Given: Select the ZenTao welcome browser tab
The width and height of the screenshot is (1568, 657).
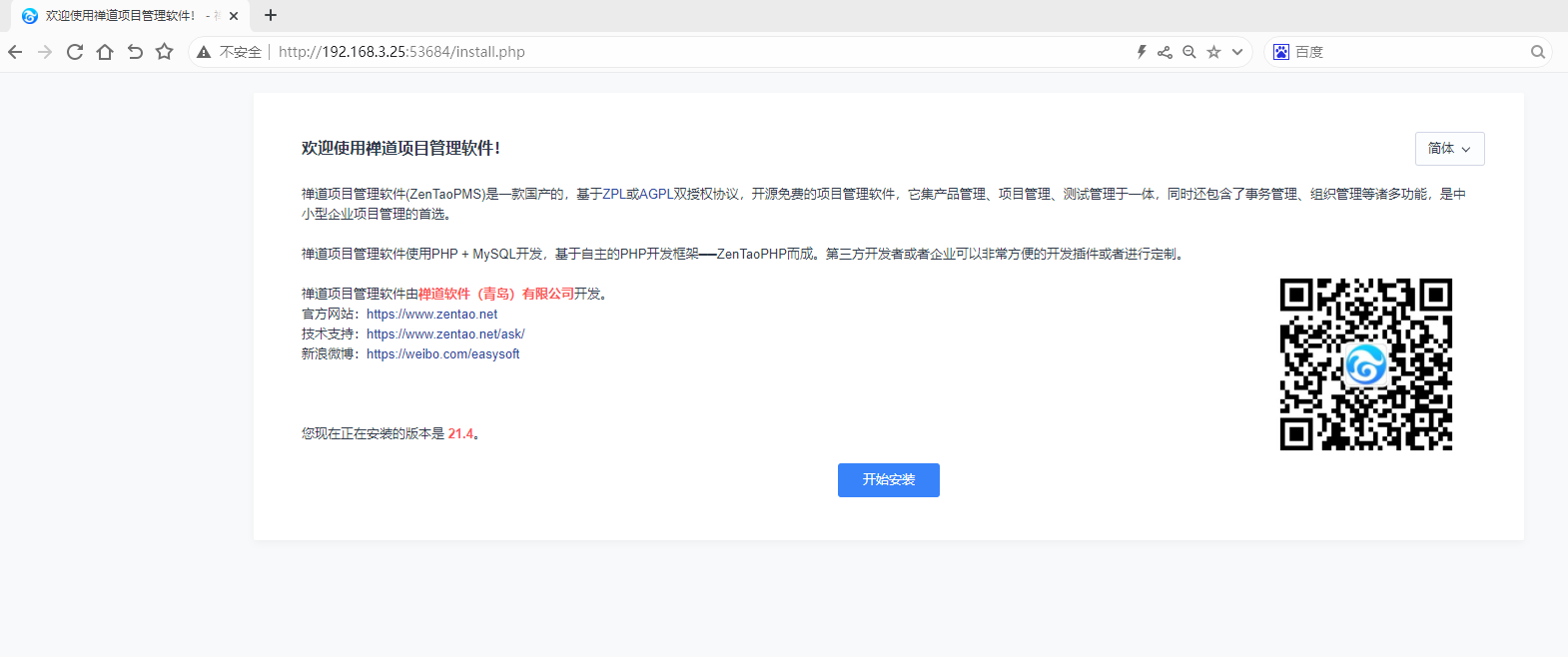Looking at the screenshot, I should (x=130, y=16).
